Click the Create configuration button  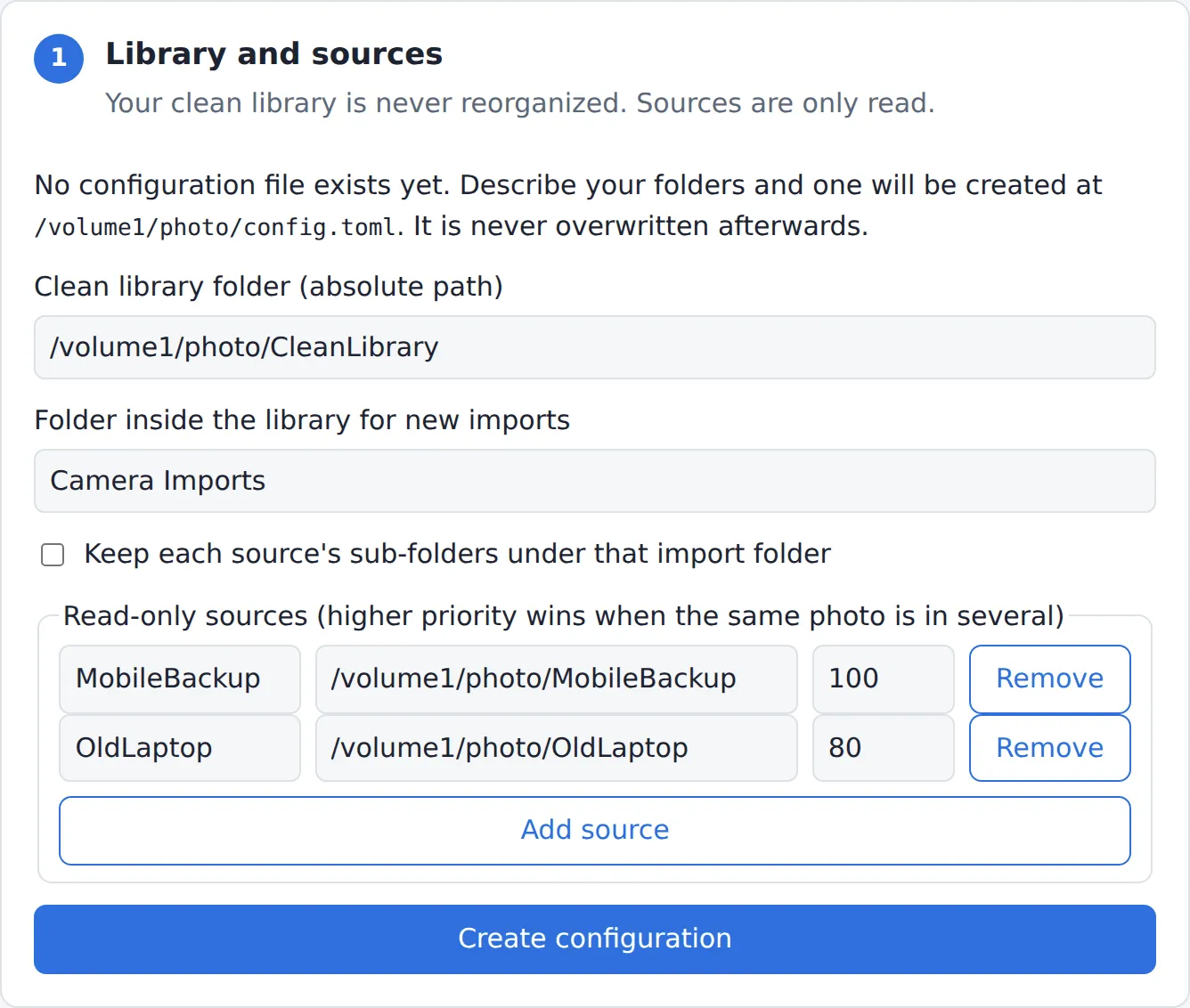tap(595, 939)
